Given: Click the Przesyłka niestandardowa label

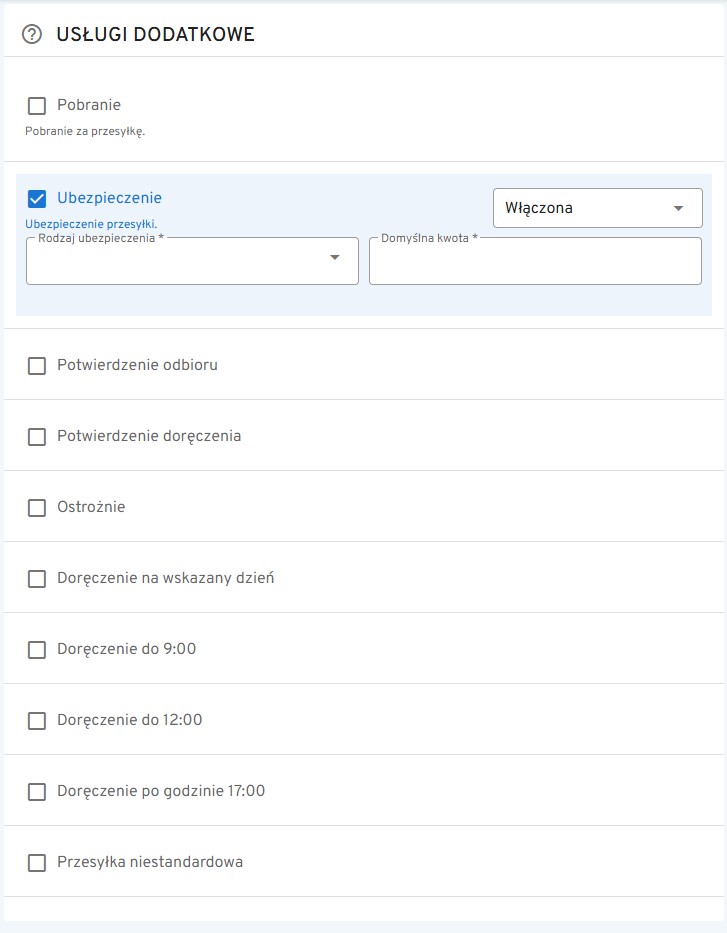Looking at the screenshot, I should pos(150,862).
